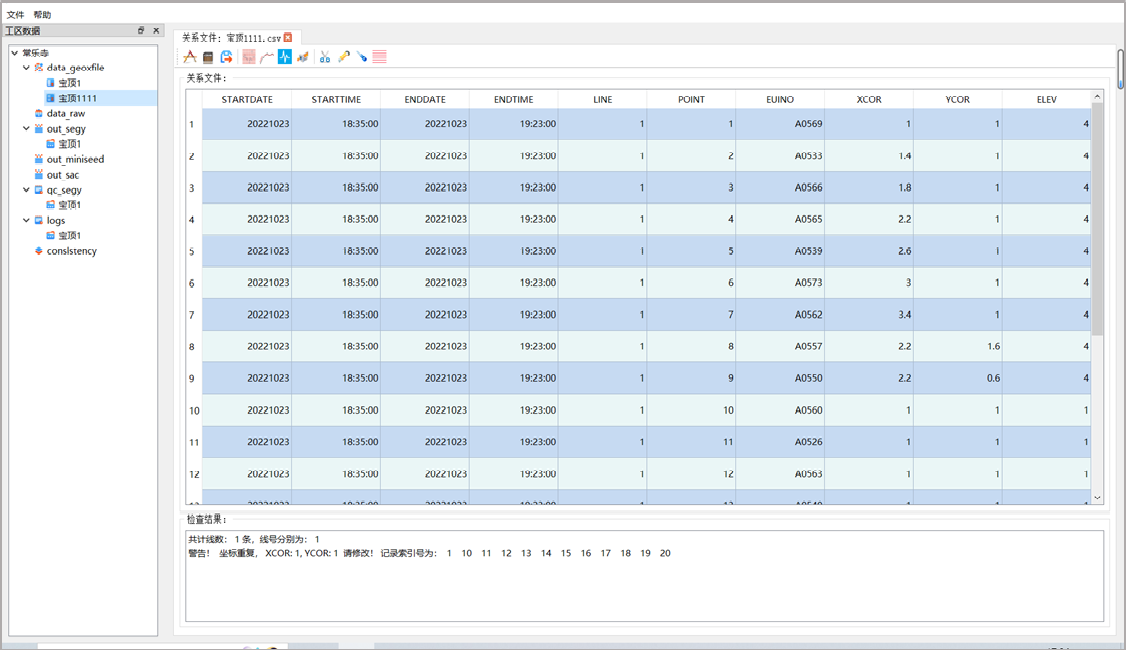Close the 宝顶1111.csv tab

[x=288, y=37]
